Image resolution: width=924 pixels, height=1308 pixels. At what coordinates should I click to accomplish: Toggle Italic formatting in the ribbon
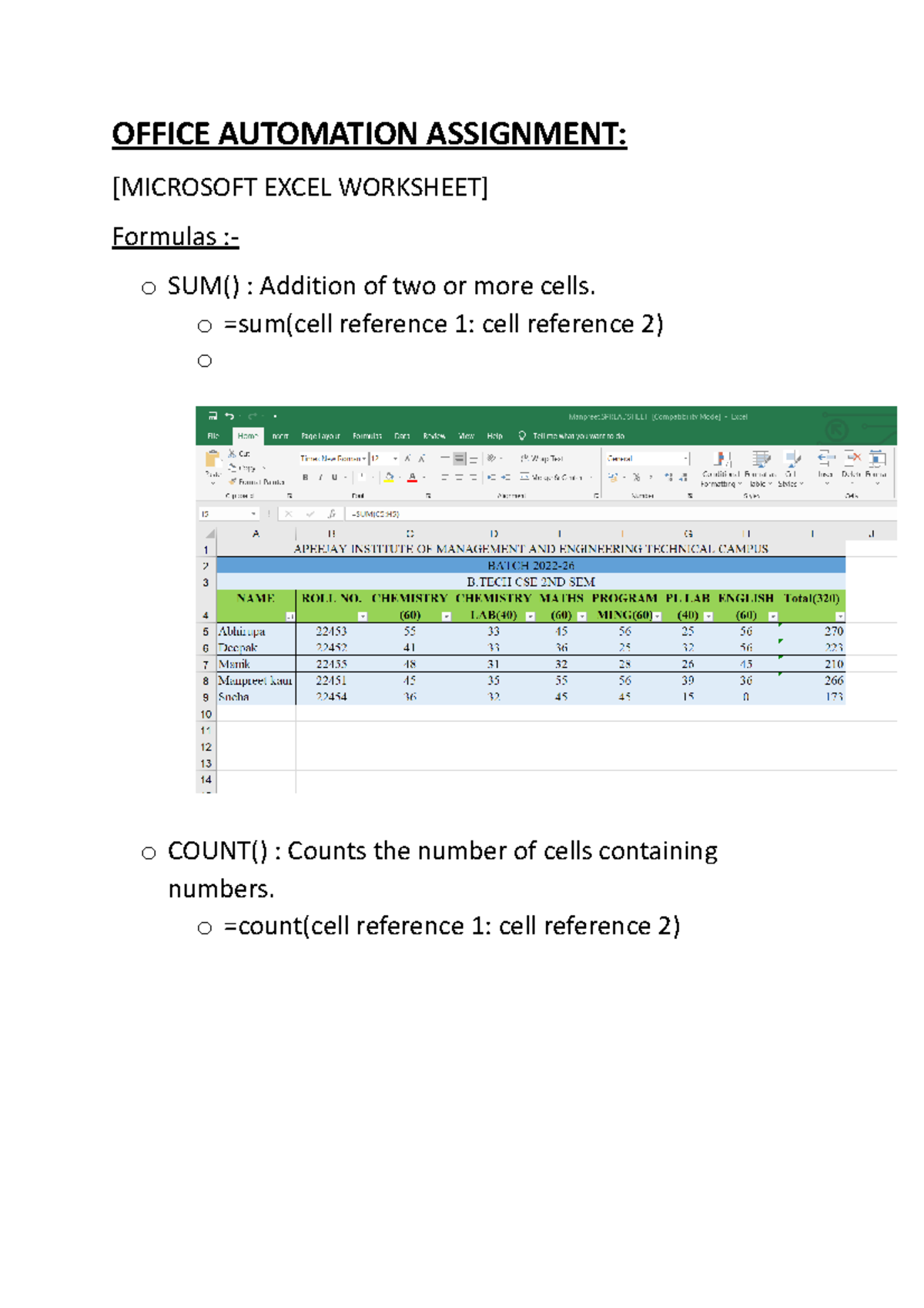coord(320,478)
